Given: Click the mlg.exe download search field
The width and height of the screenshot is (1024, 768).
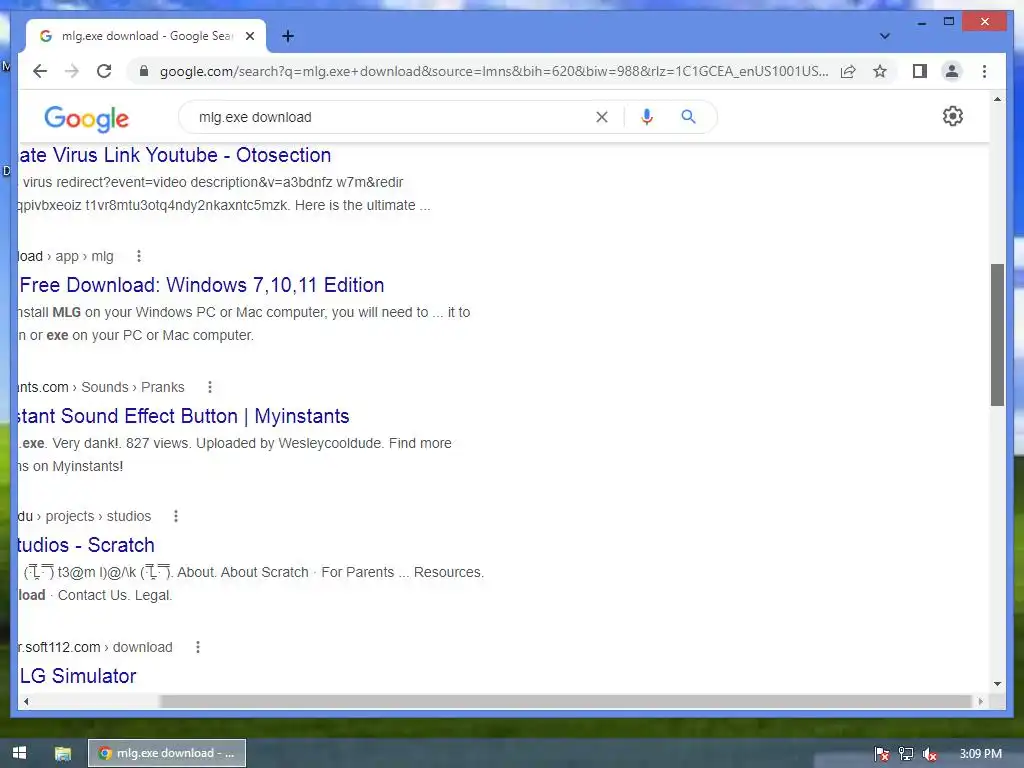Looking at the screenshot, I should click(x=392, y=117).
